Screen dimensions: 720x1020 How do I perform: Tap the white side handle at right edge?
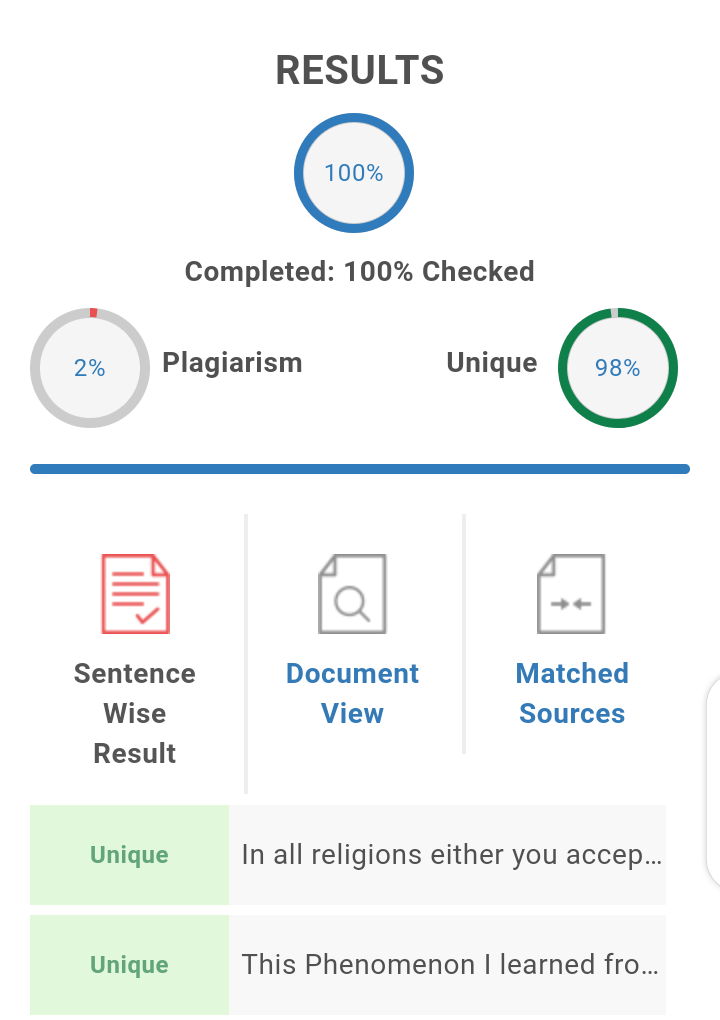pos(713,782)
